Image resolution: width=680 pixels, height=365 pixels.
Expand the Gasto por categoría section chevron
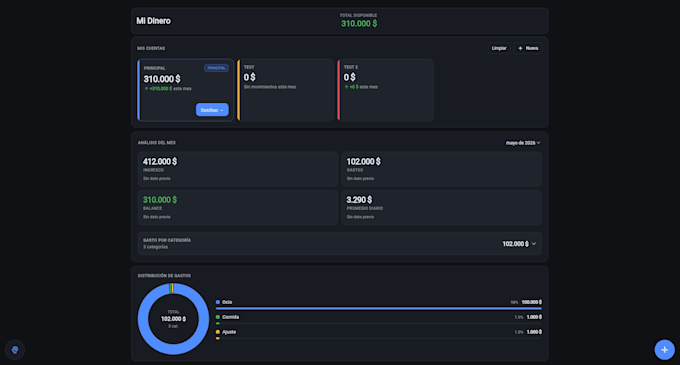click(x=534, y=244)
